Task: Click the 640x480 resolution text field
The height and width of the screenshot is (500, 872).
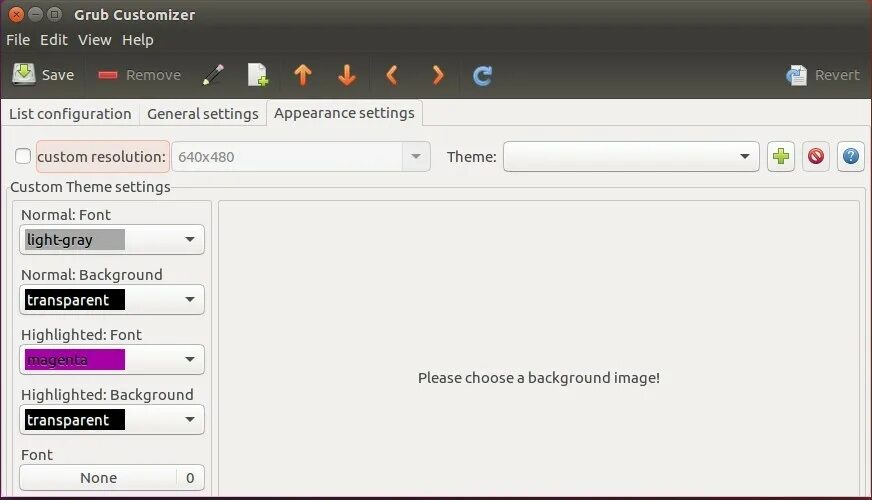Action: (287, 156)
